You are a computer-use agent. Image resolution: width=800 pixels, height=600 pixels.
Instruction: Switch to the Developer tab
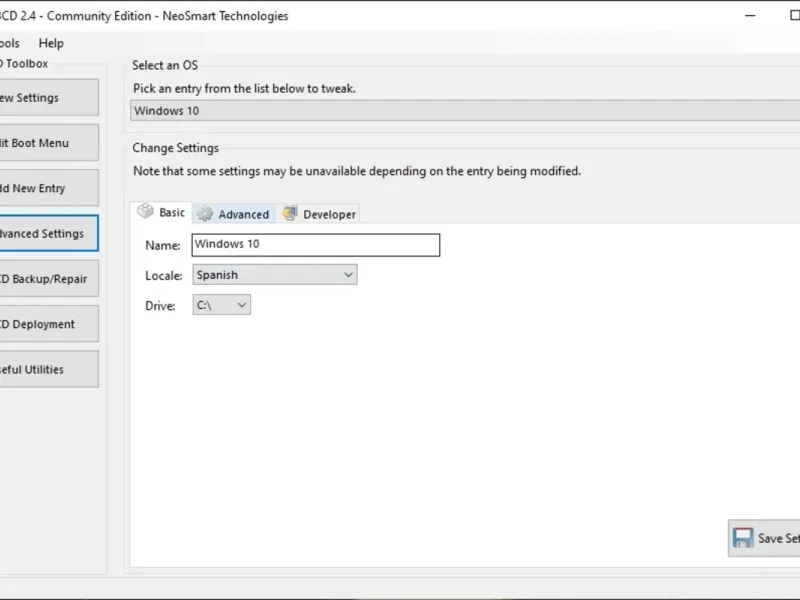tap(318, 214)
